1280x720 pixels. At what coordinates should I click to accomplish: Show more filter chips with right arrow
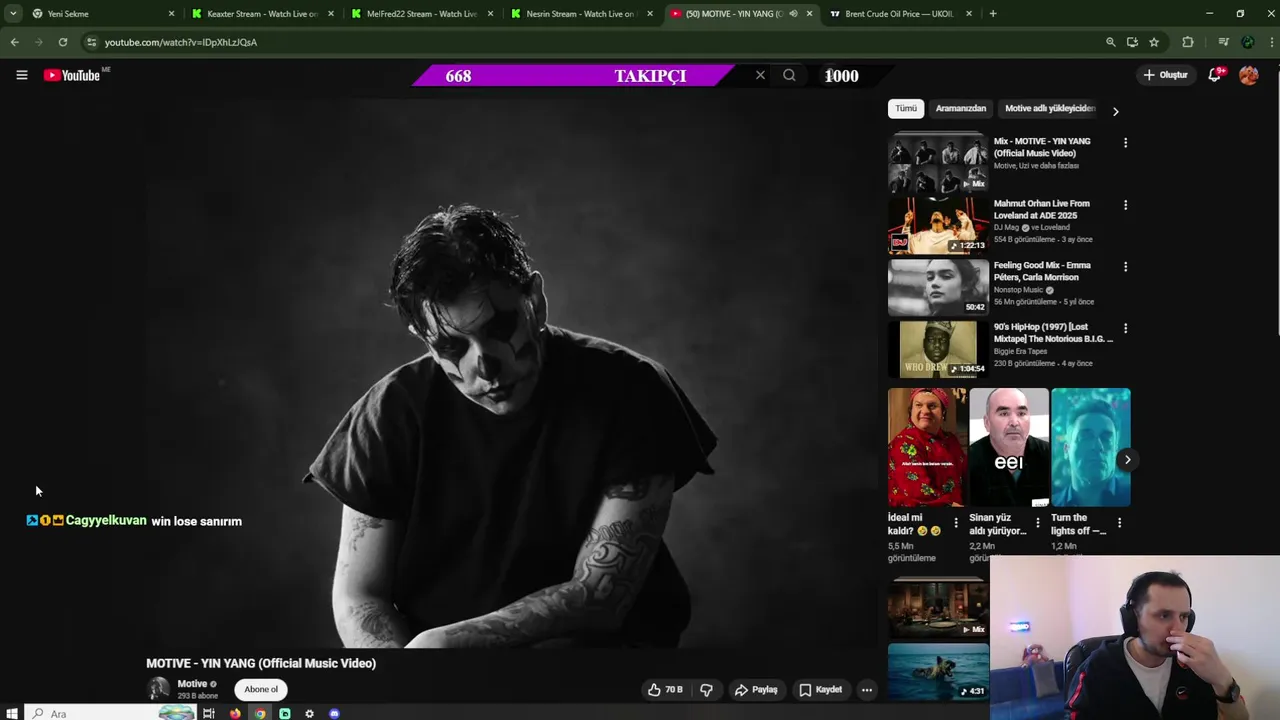point(1115,110)
